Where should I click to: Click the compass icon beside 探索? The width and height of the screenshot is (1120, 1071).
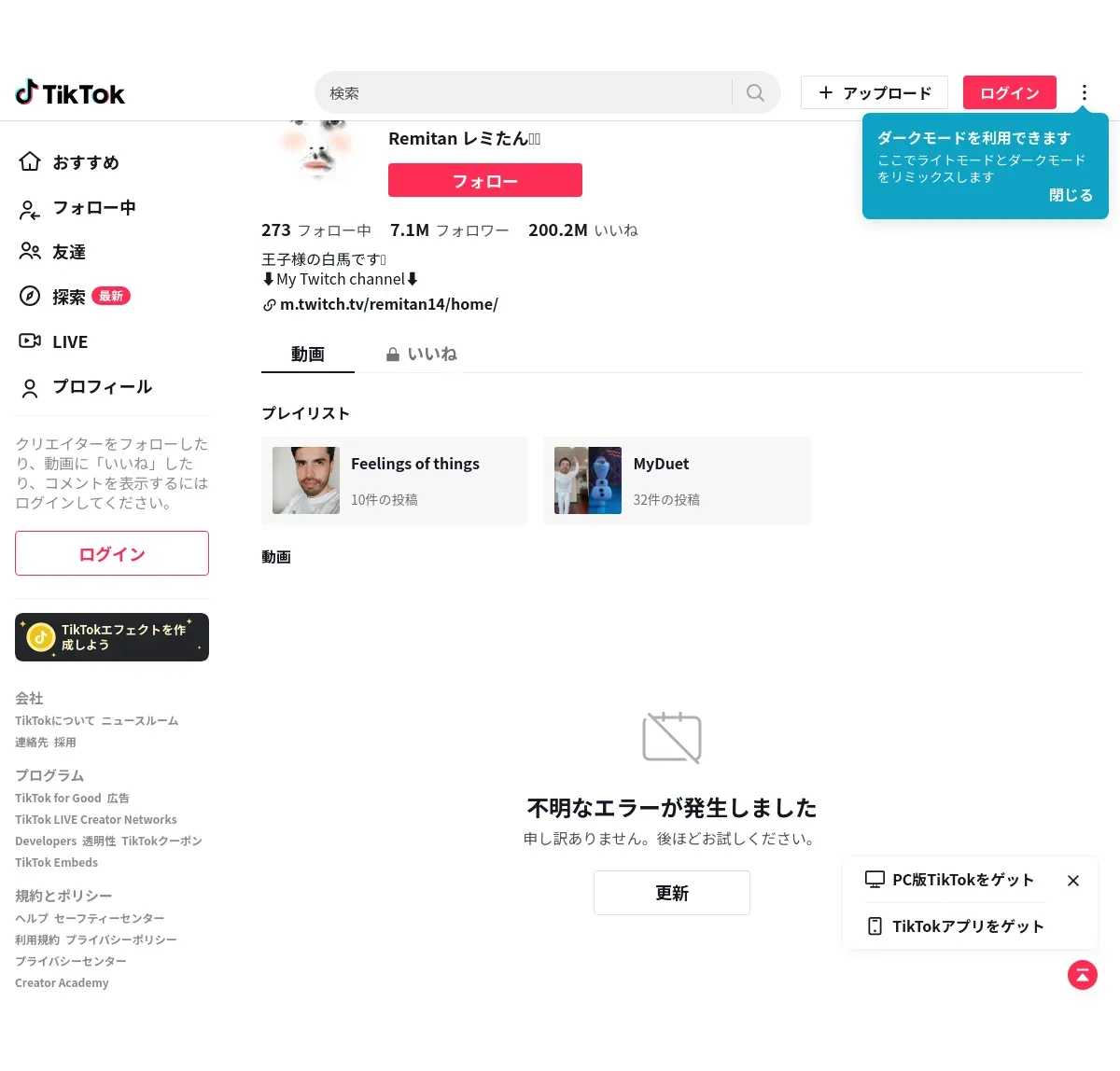click(x=30, y=297)
